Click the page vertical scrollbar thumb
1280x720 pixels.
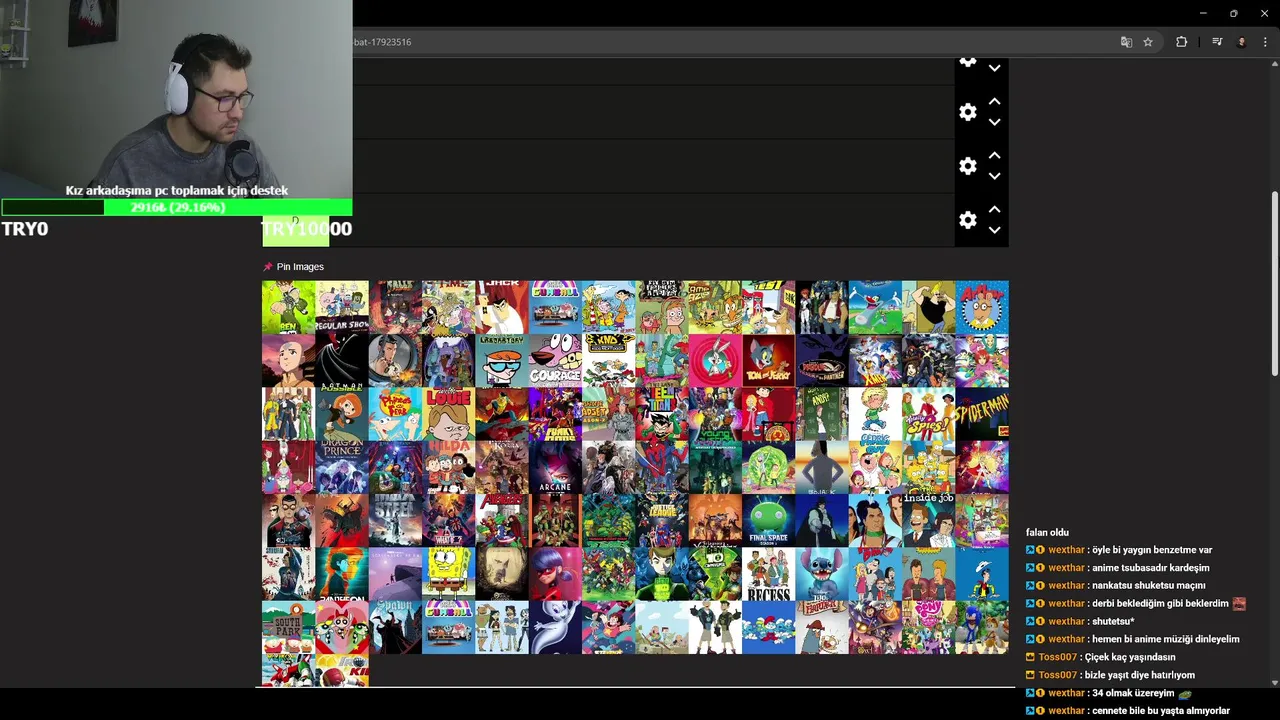pyautogui.click(x=1274, y=284)
